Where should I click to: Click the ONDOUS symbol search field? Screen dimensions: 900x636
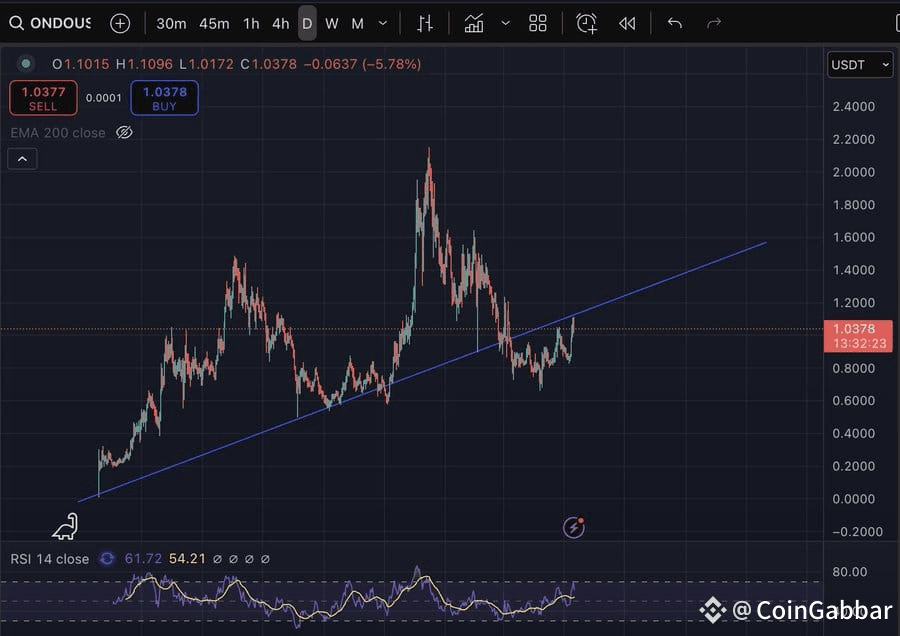click(50, 23)
